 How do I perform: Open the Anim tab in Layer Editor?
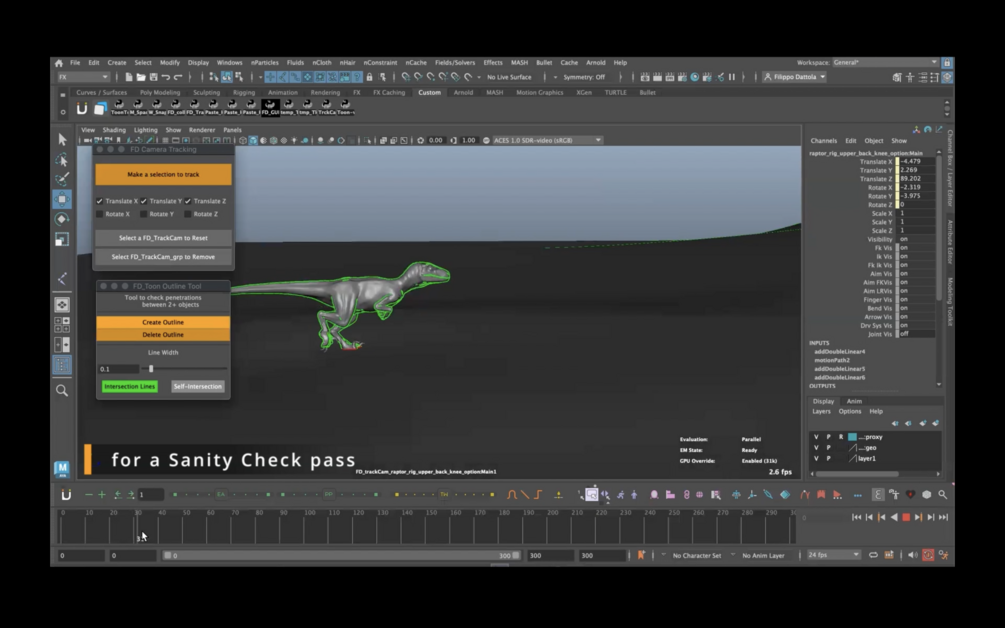click(x=854, y=401)
